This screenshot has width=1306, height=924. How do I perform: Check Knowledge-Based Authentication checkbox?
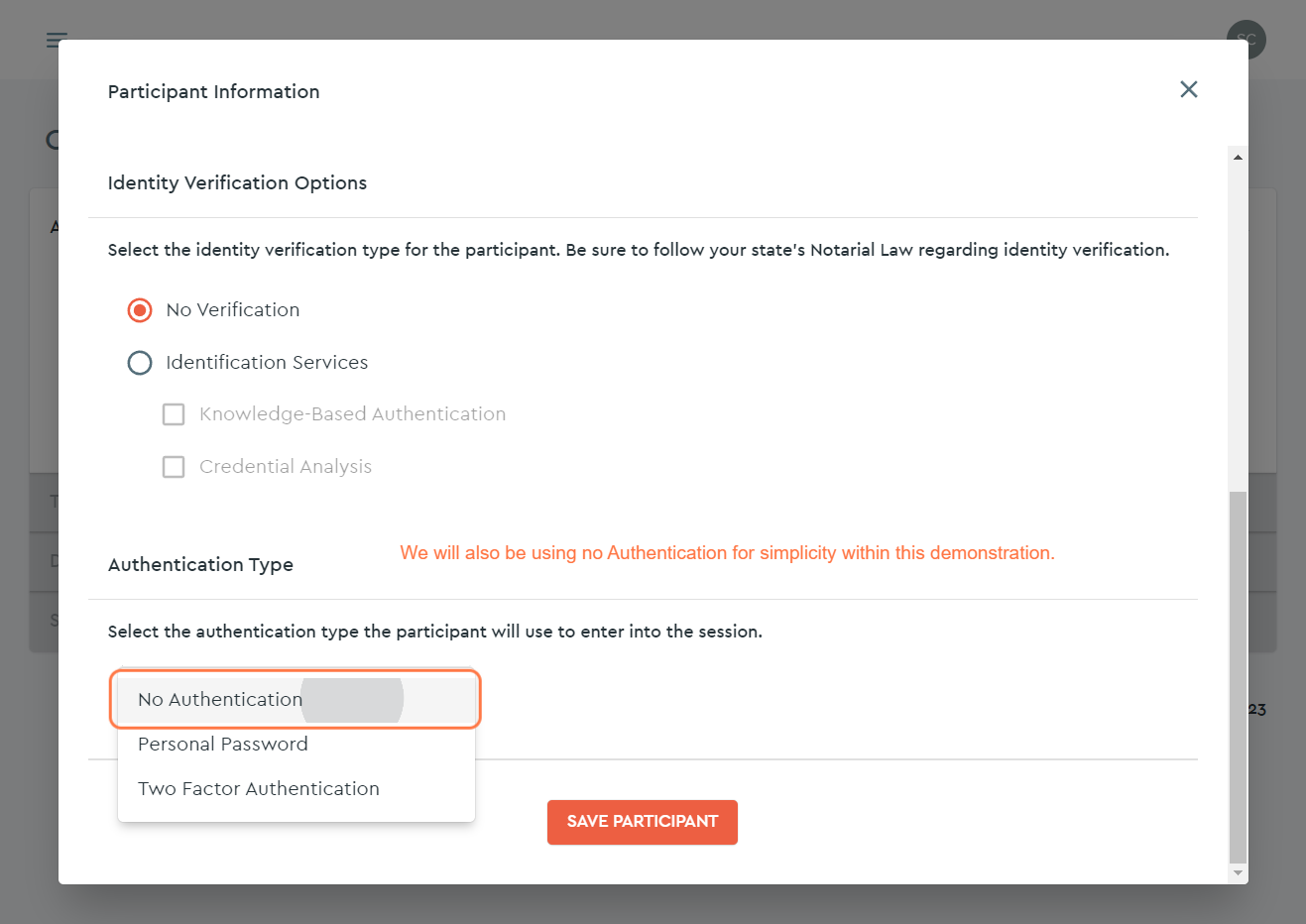(174, 414)
